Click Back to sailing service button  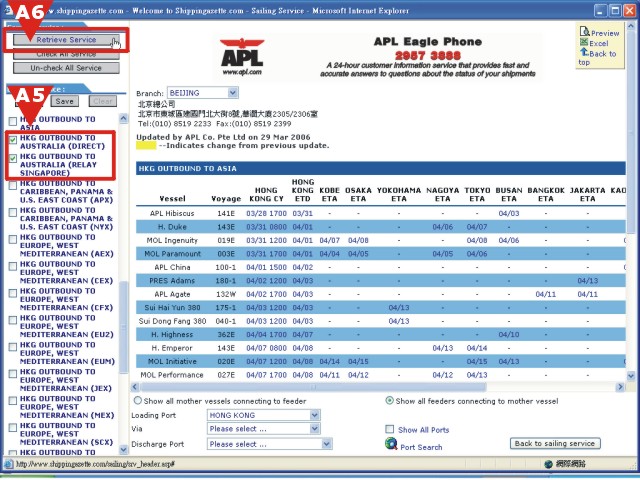pyautogui.click(x=555, y=443)
